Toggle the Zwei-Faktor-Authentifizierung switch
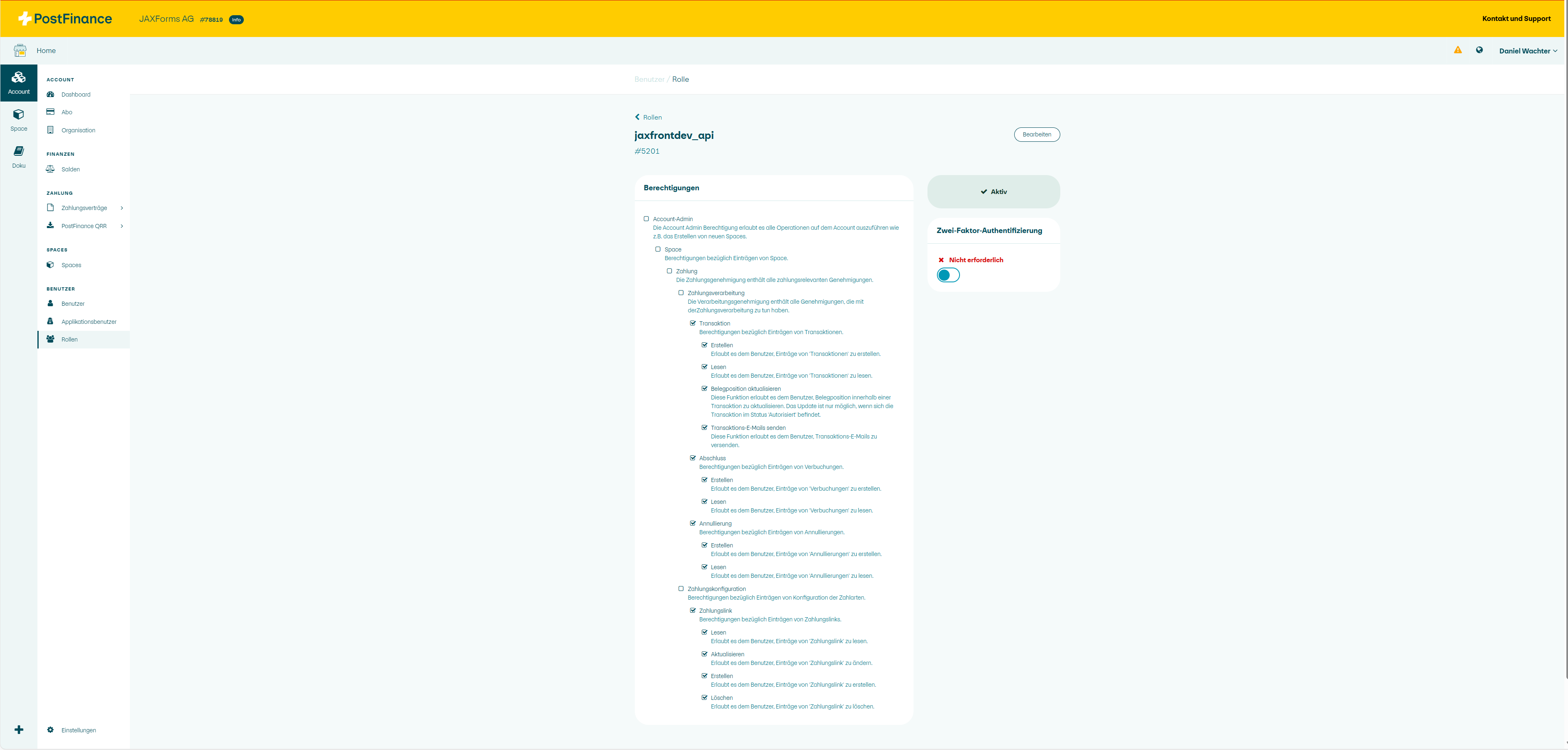Screen dimensions: 1568x750 point(948,275)
